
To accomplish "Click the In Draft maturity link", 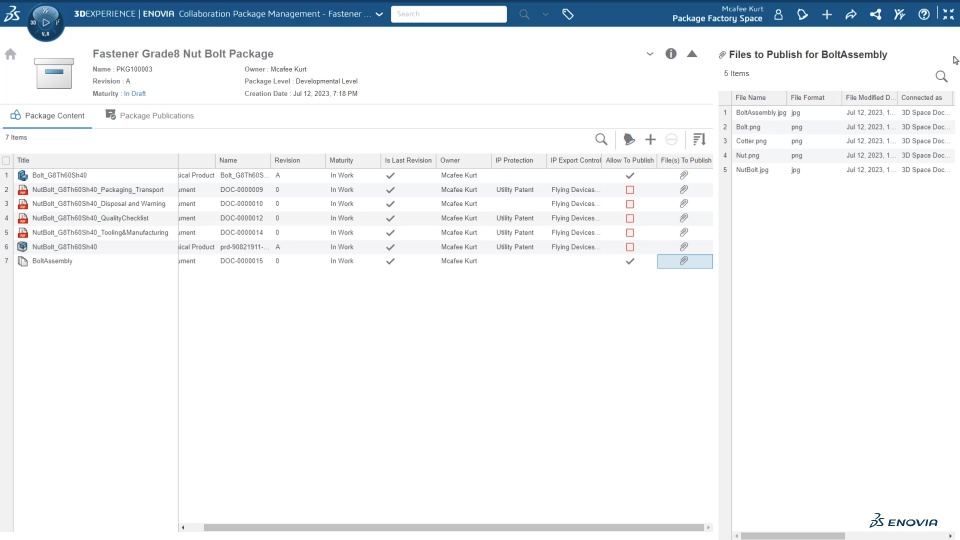I will (x=135, y=94).
